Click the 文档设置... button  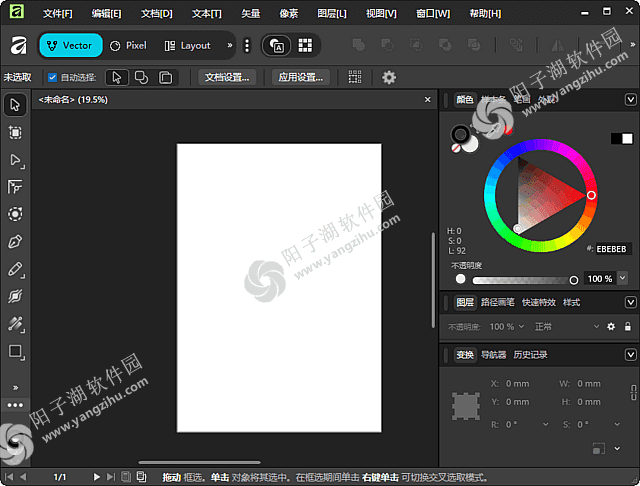[x=227, y=77]
